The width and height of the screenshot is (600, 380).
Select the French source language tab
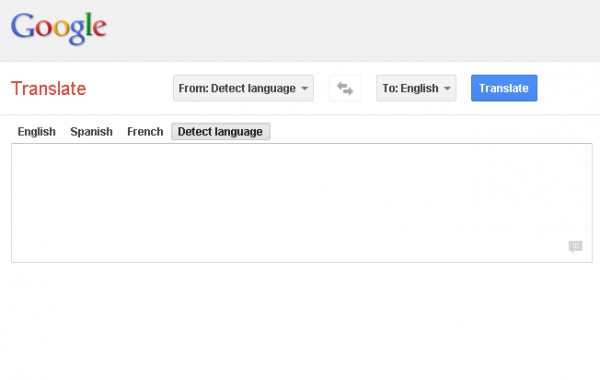click(145, 132)
